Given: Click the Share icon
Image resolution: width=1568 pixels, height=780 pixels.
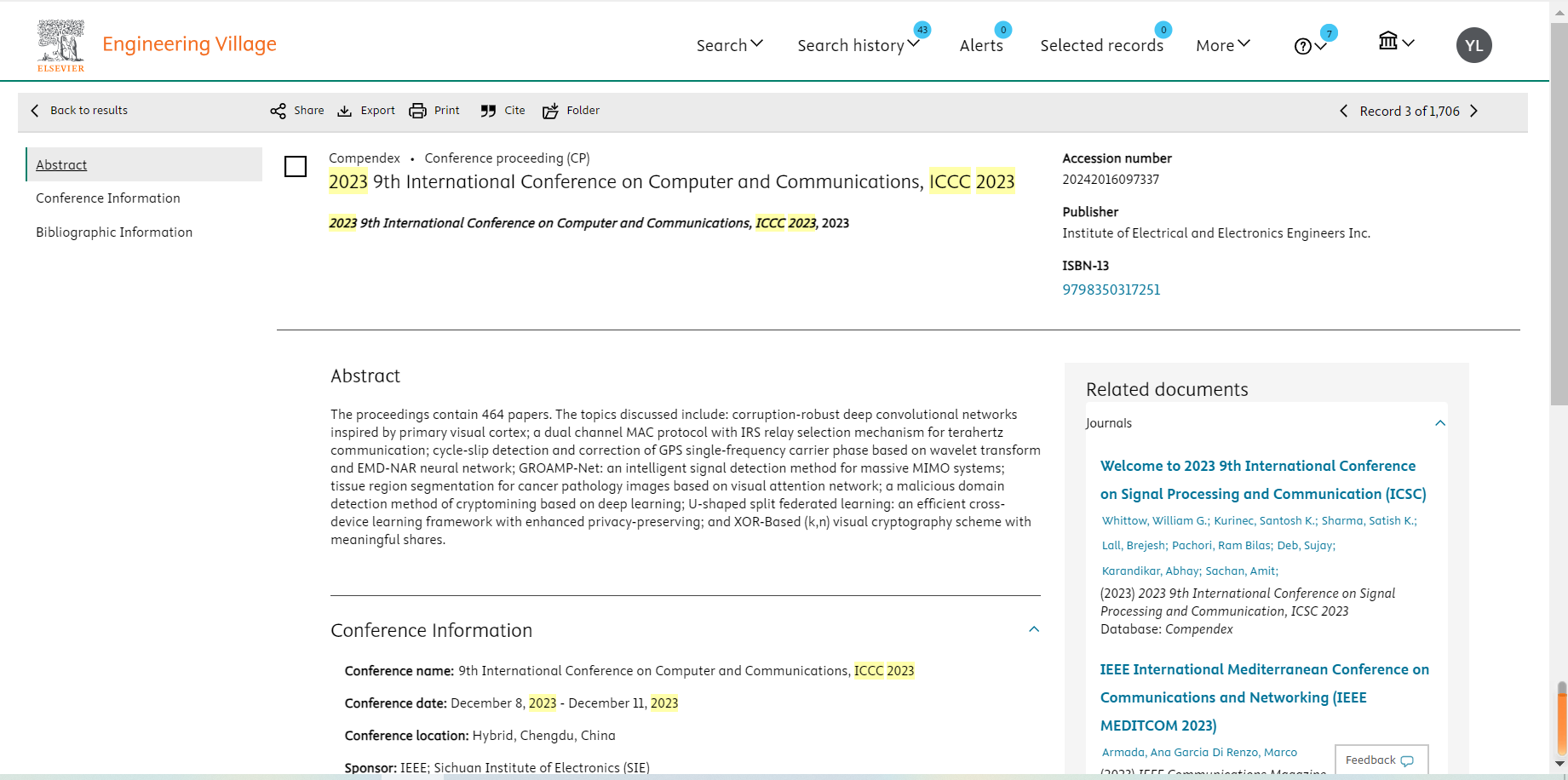Looking at the screenshot, I should [x=279, y=112].
